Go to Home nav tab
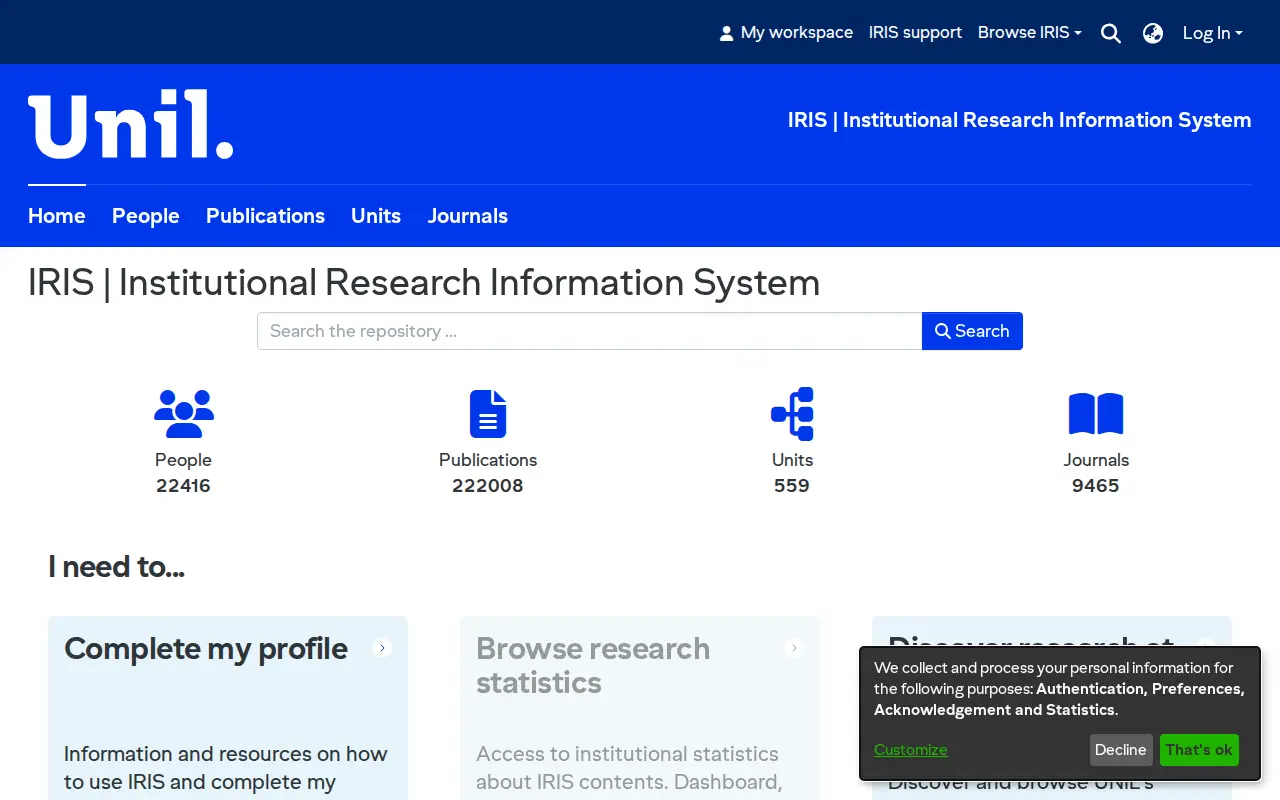1280x800 pixels. pos(57,216)
